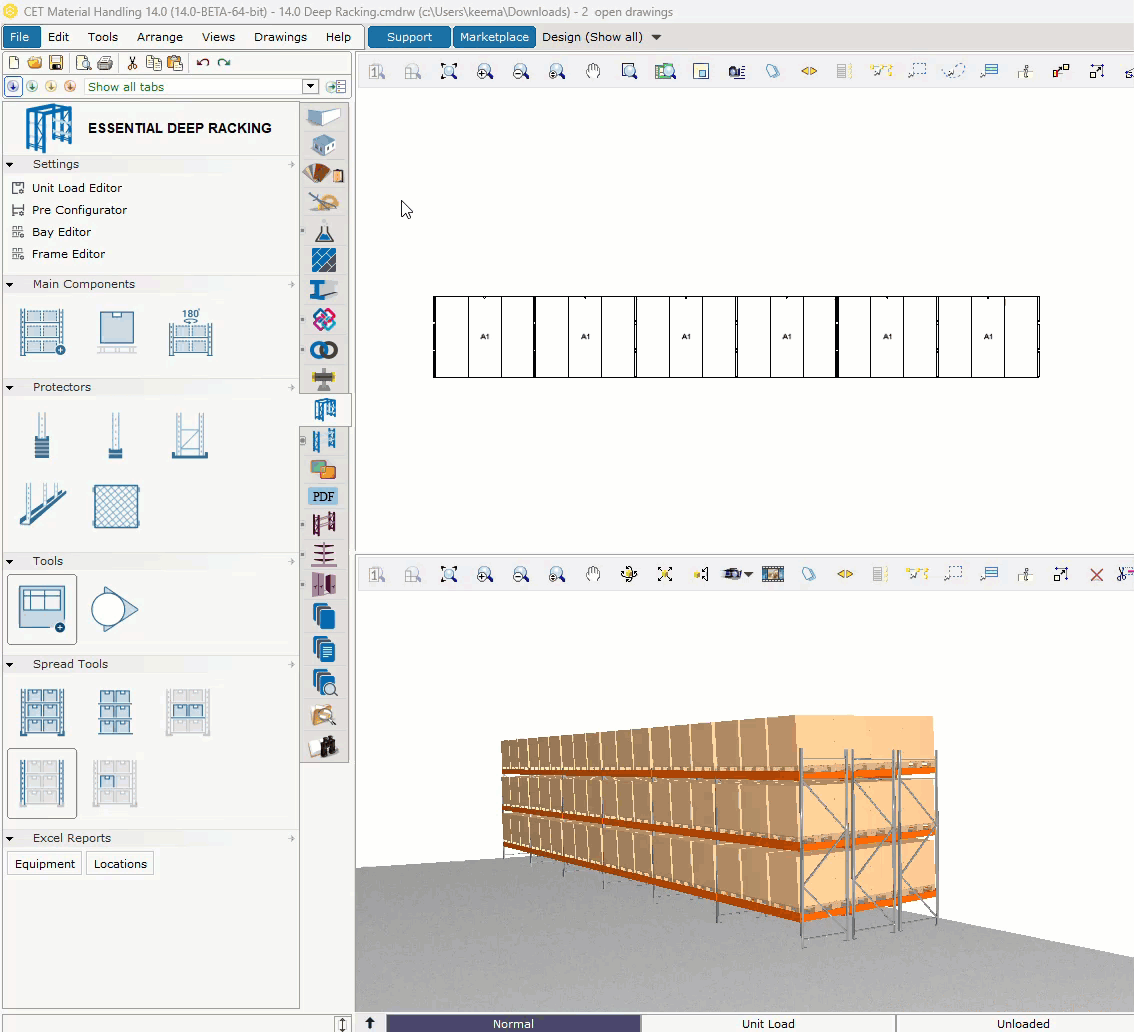The width and height of the screenshot is (1134, 1032).
Task: Open the Edit menu
Action: coord(59,37)
